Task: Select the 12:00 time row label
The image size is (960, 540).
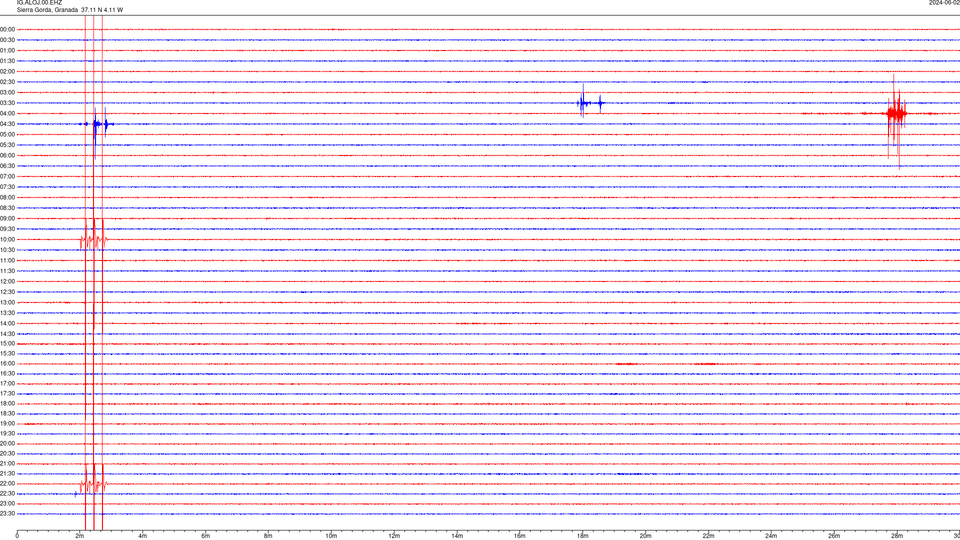Action: [8, 282]
